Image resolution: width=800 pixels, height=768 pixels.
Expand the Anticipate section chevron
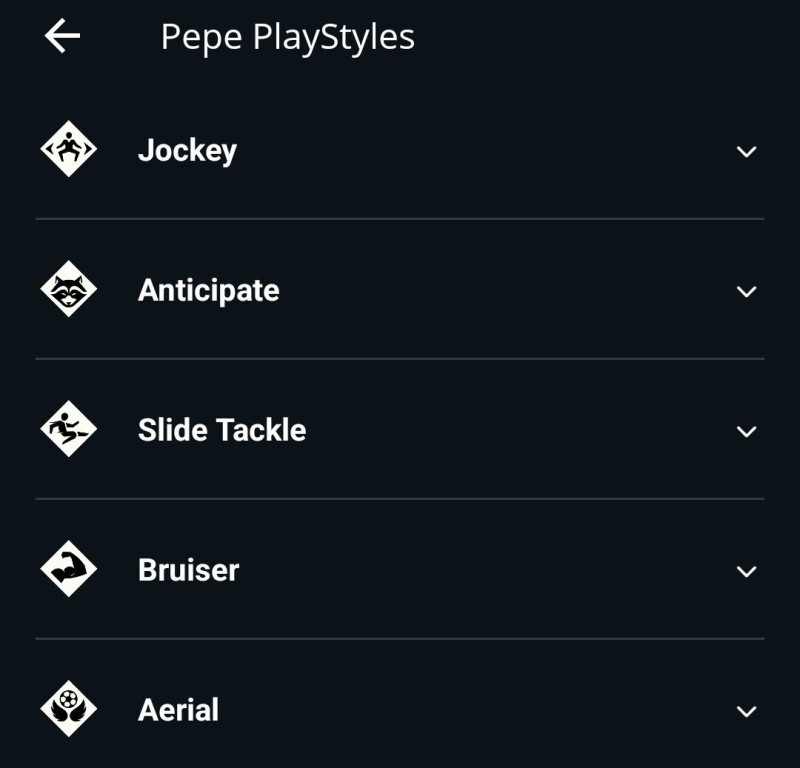click(746, 292)
